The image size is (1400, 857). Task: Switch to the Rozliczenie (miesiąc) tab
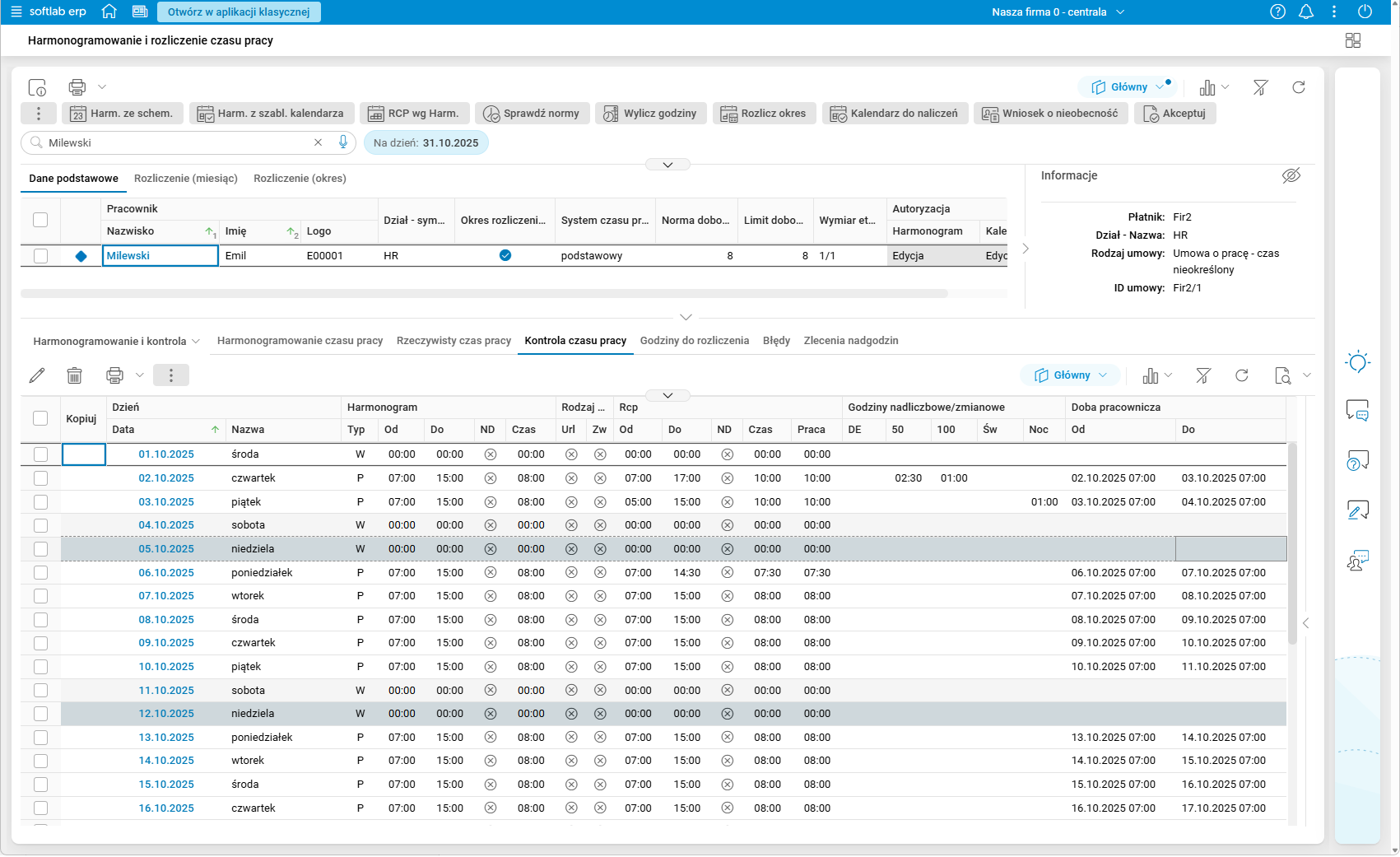coord(185,179)
